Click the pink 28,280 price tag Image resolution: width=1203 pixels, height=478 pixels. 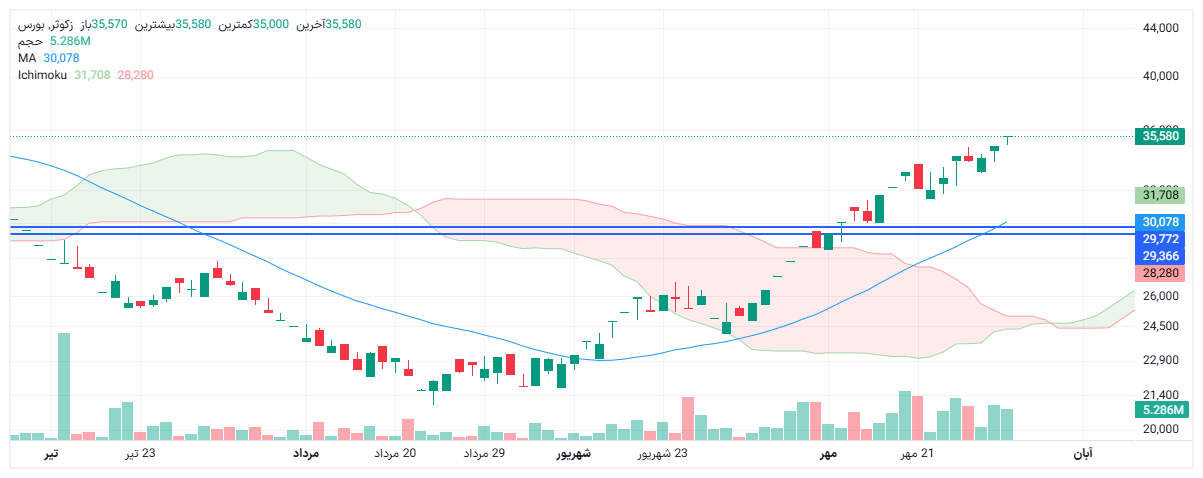tap(1160, 273)
